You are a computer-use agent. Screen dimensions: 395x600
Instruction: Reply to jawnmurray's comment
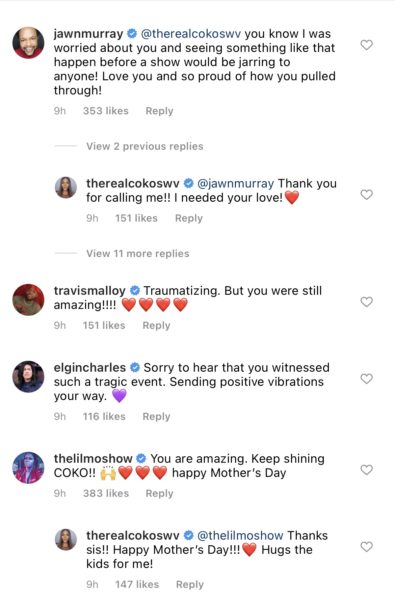coord(159,111)
